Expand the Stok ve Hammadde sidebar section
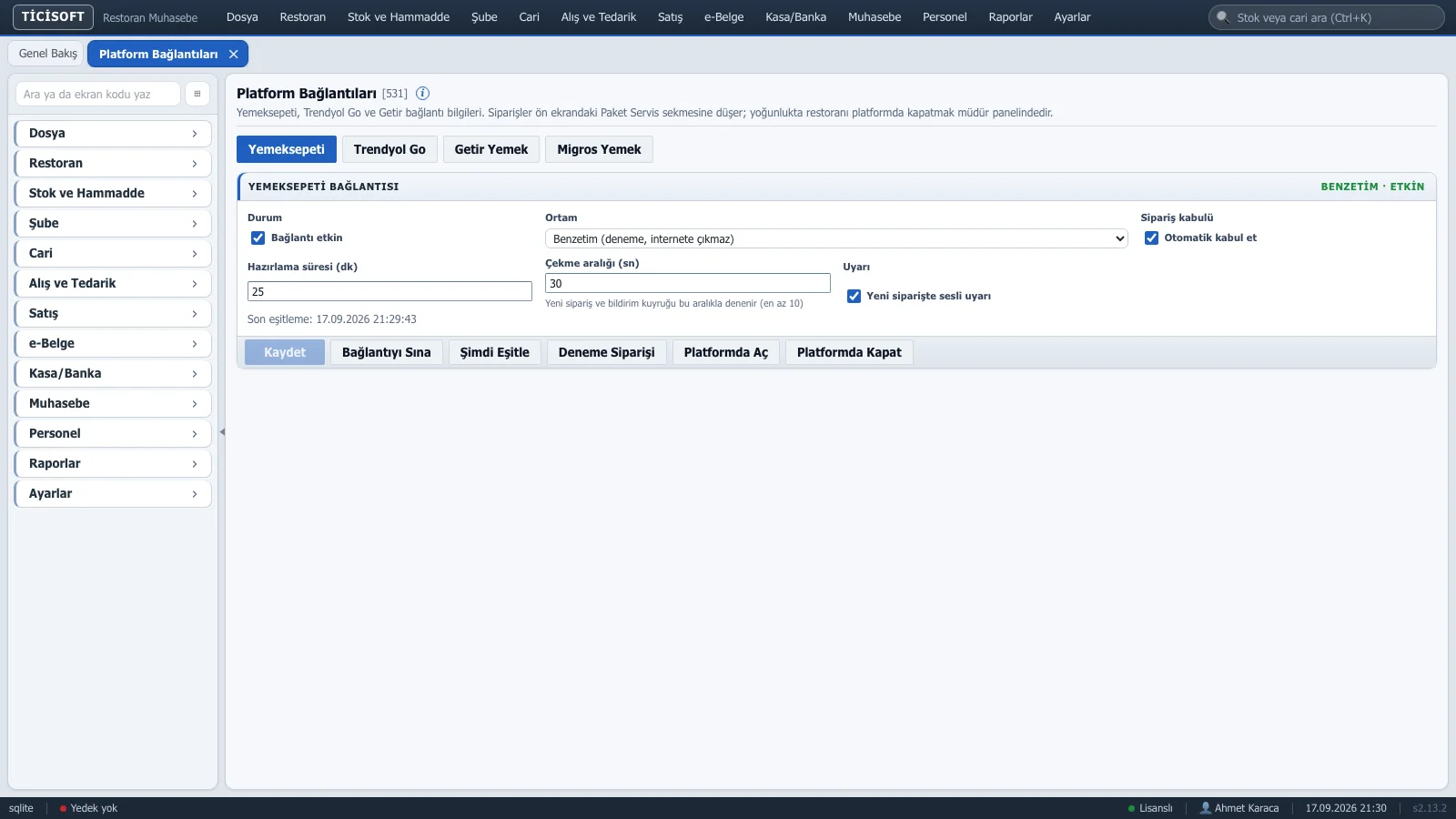Screen dimensions: 1456x819 (113, 193)
